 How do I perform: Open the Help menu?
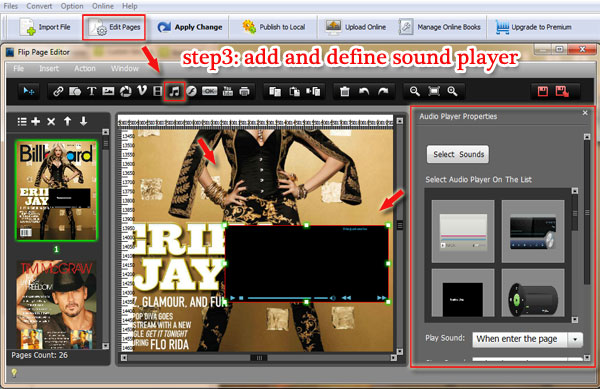pyautogui.click(x=130, y=6)
